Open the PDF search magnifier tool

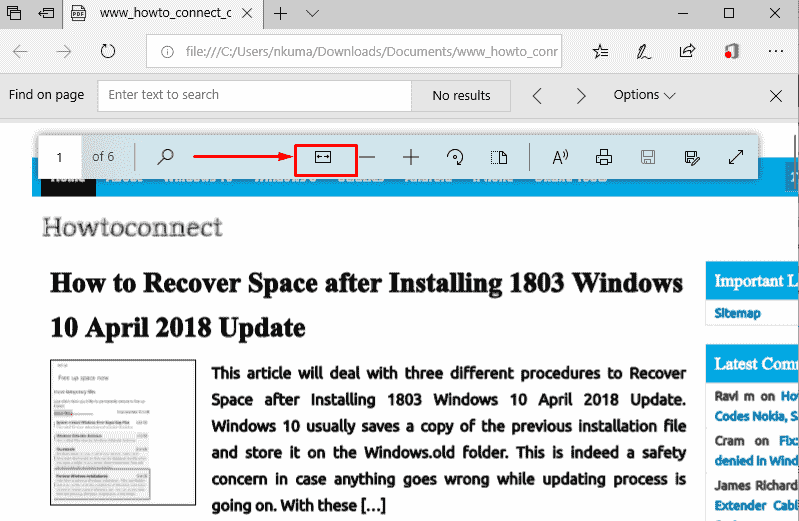(165, 157)
